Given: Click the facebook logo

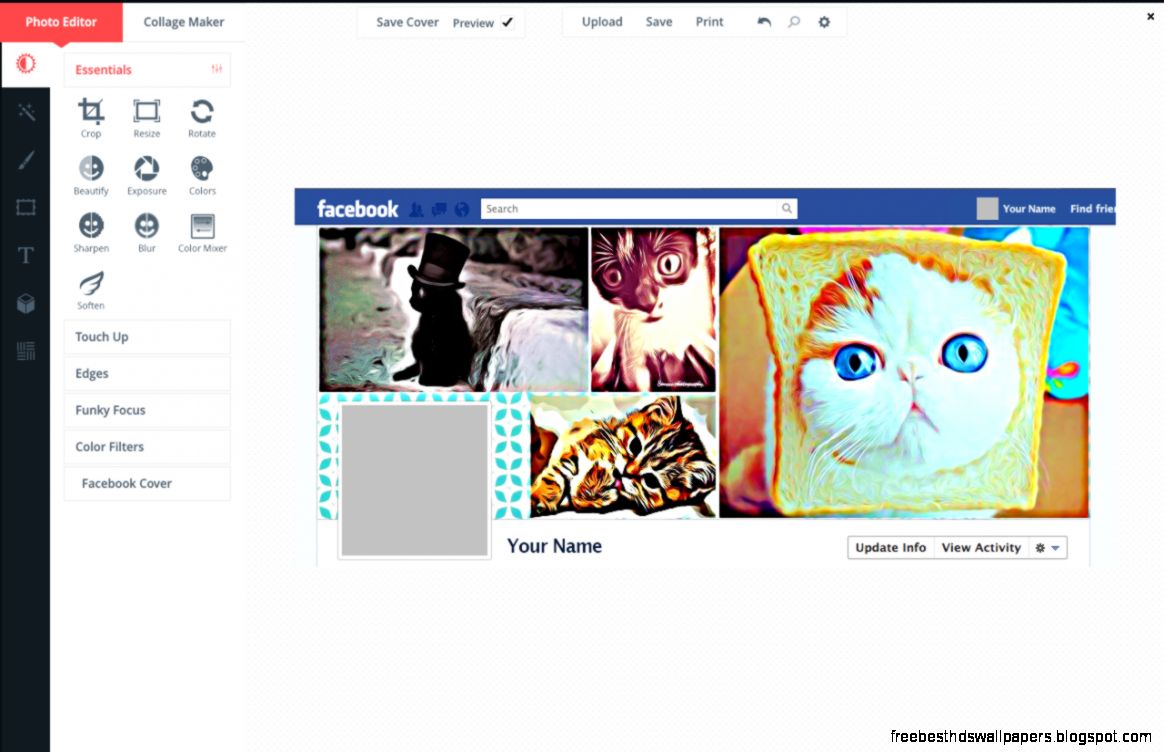Looking at the screenshot, I should [358, 209].
